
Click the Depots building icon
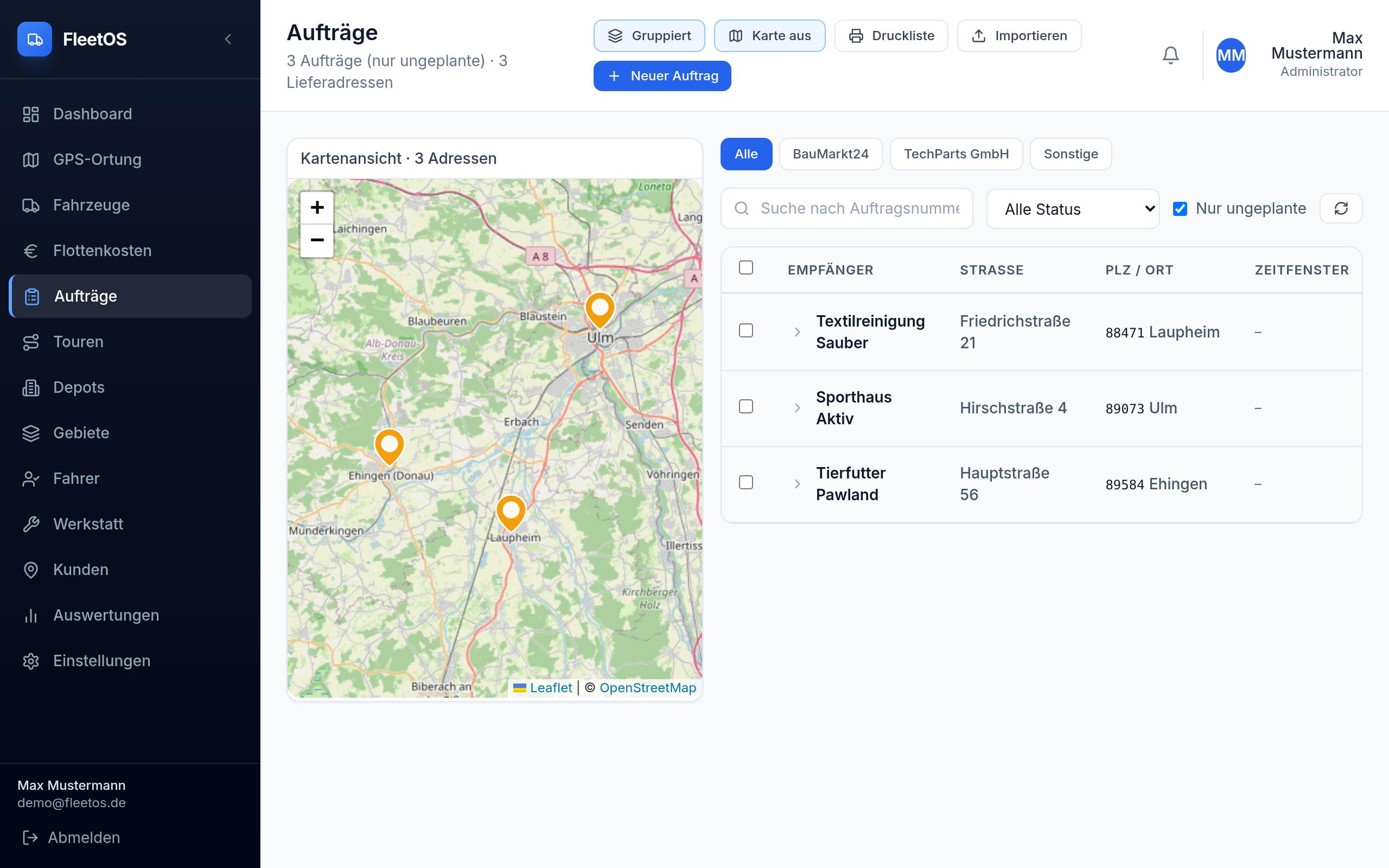click(31, 387)
